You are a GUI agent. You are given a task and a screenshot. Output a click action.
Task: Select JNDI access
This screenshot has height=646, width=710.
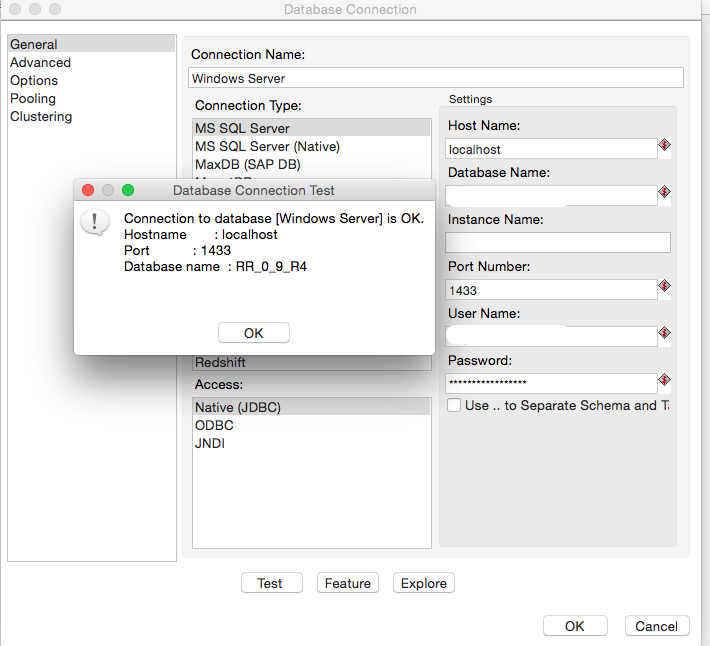(312, 443)
